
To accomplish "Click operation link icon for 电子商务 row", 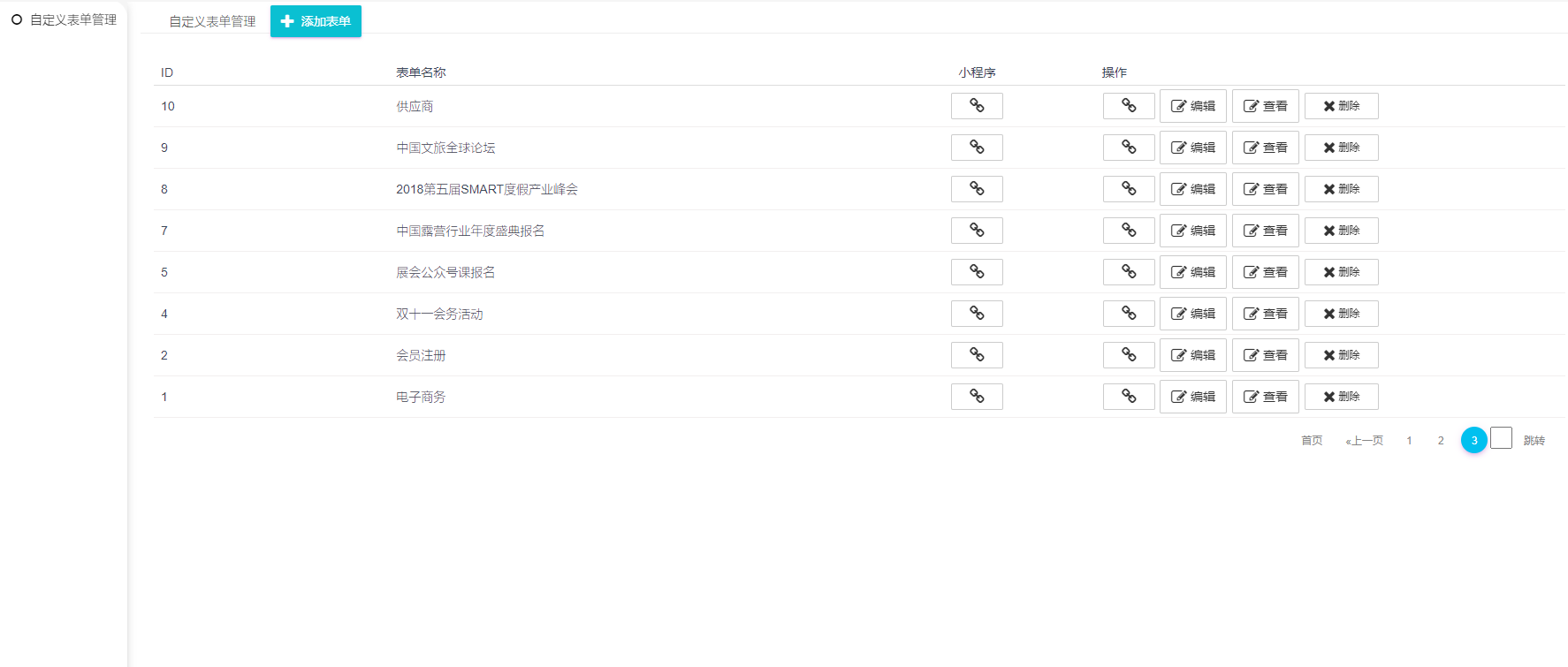I will (x=1129, y=397).
